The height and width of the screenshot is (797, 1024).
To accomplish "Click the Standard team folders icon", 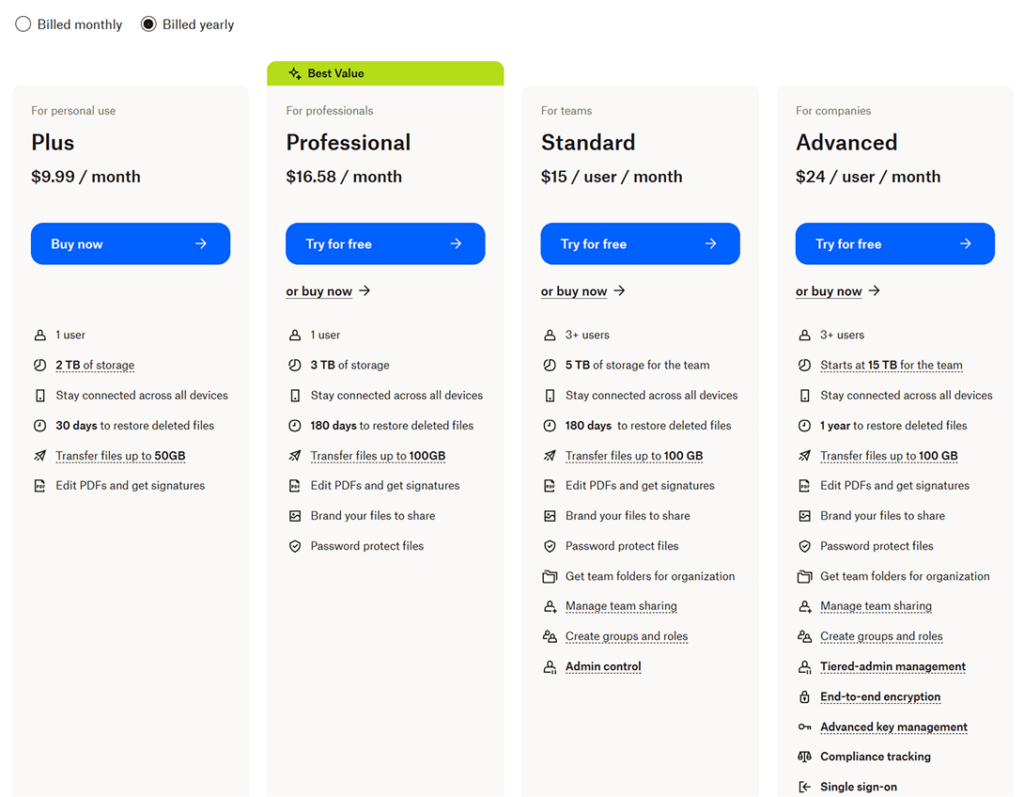I will point(550,576).
